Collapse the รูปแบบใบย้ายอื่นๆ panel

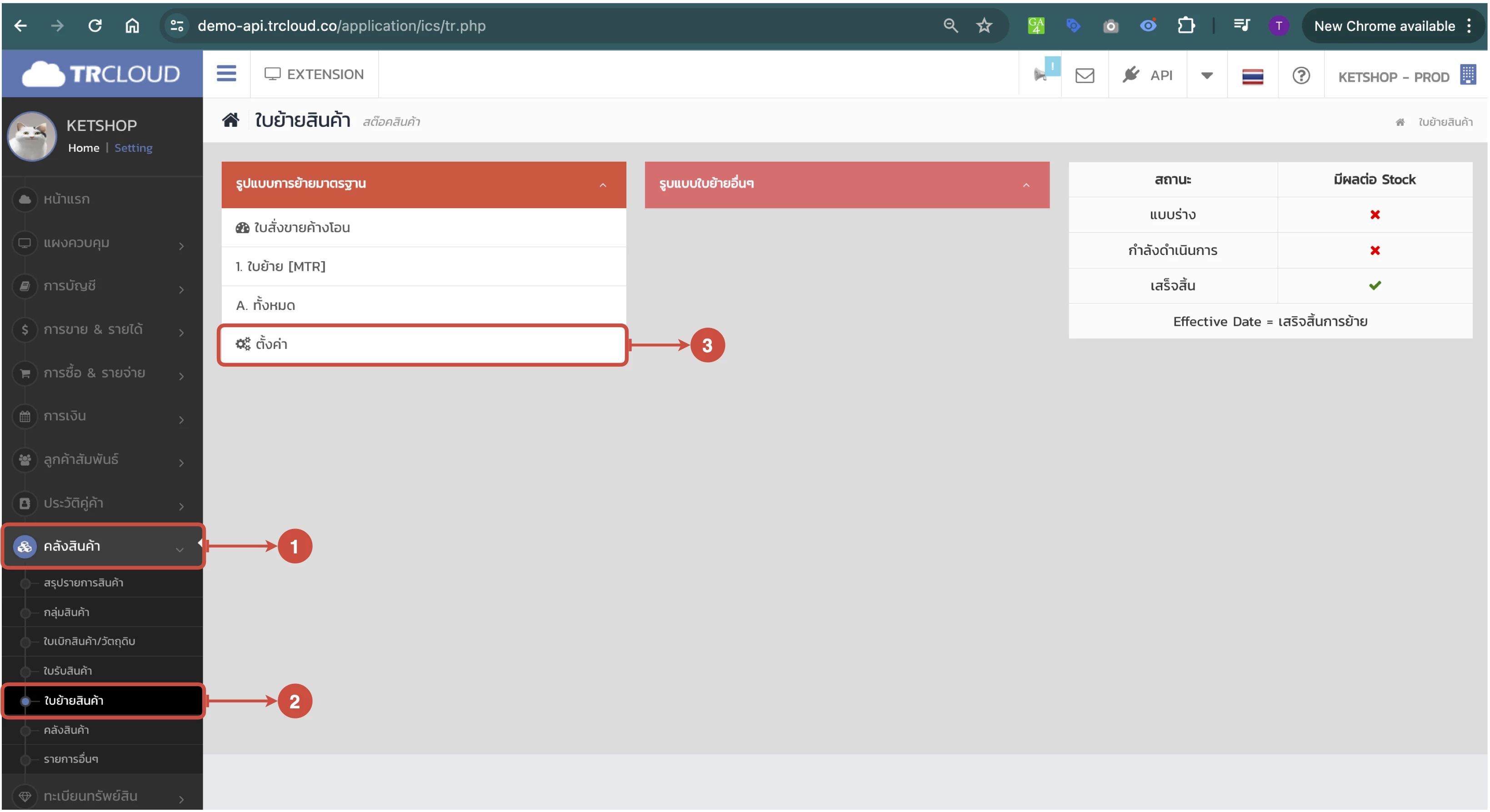(1026, 185)
